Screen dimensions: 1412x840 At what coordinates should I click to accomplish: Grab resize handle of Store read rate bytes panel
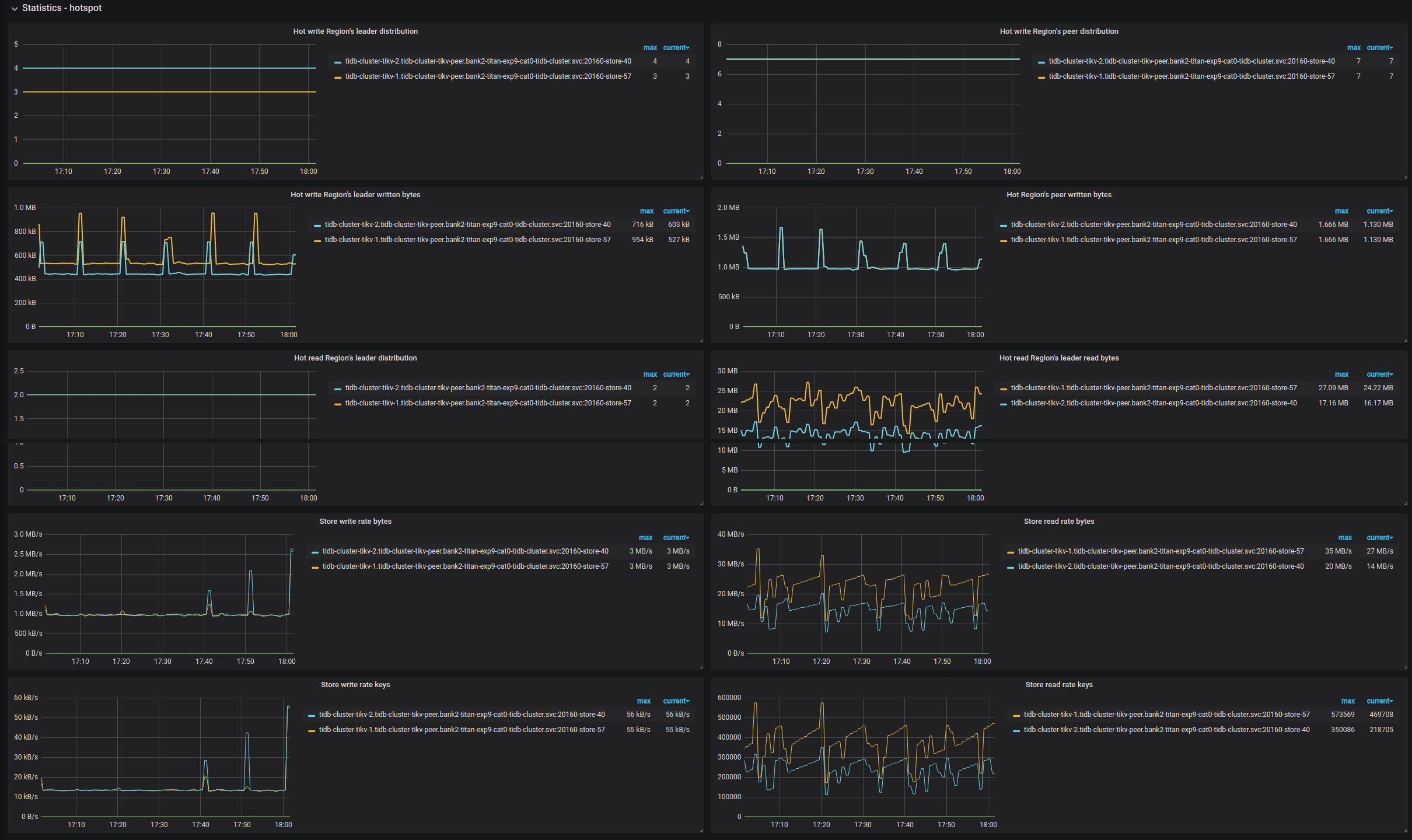click(1405, 667)
